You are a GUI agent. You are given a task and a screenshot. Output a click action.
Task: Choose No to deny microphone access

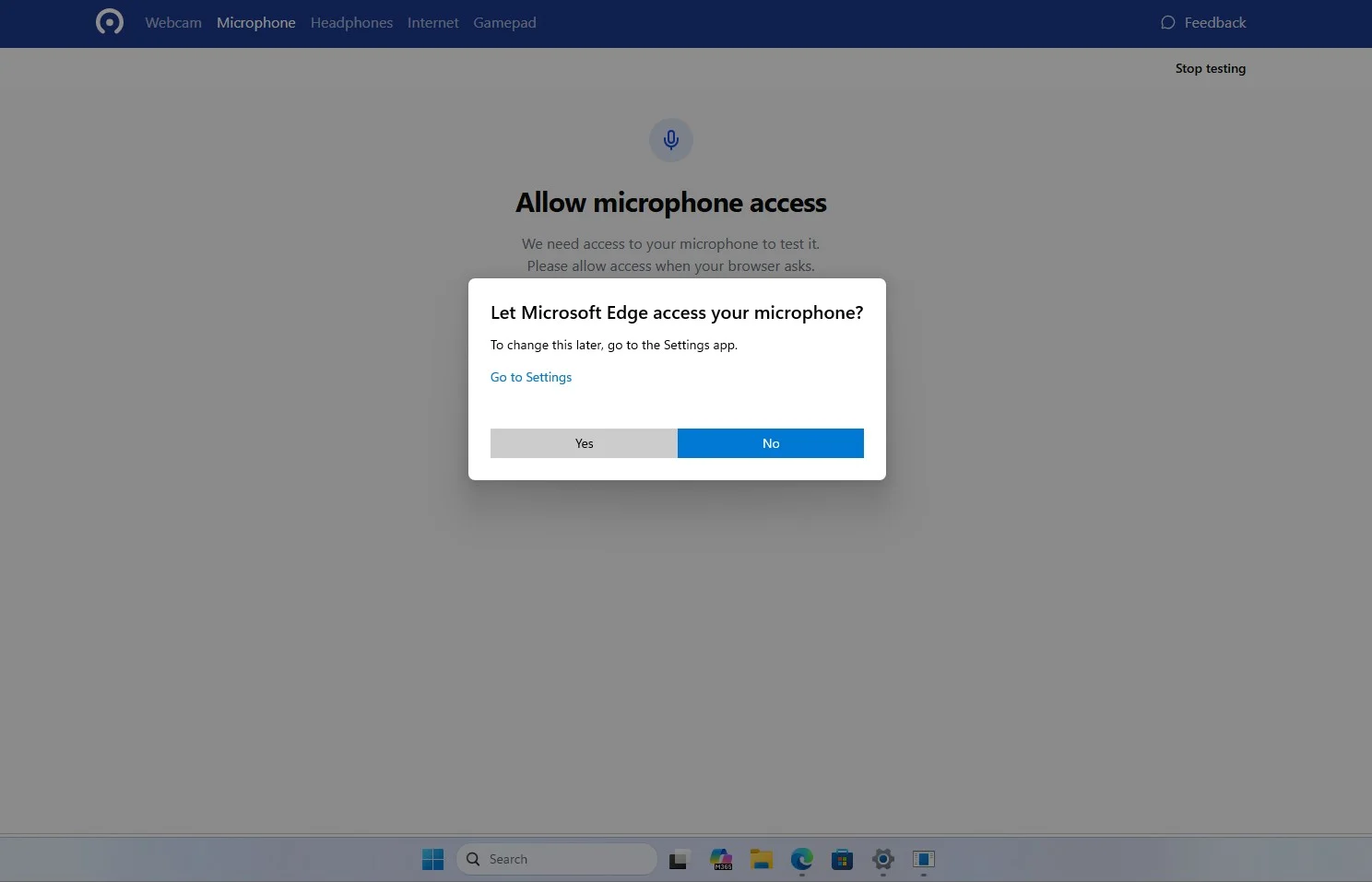pyautogui.click(x=771, y=443)
